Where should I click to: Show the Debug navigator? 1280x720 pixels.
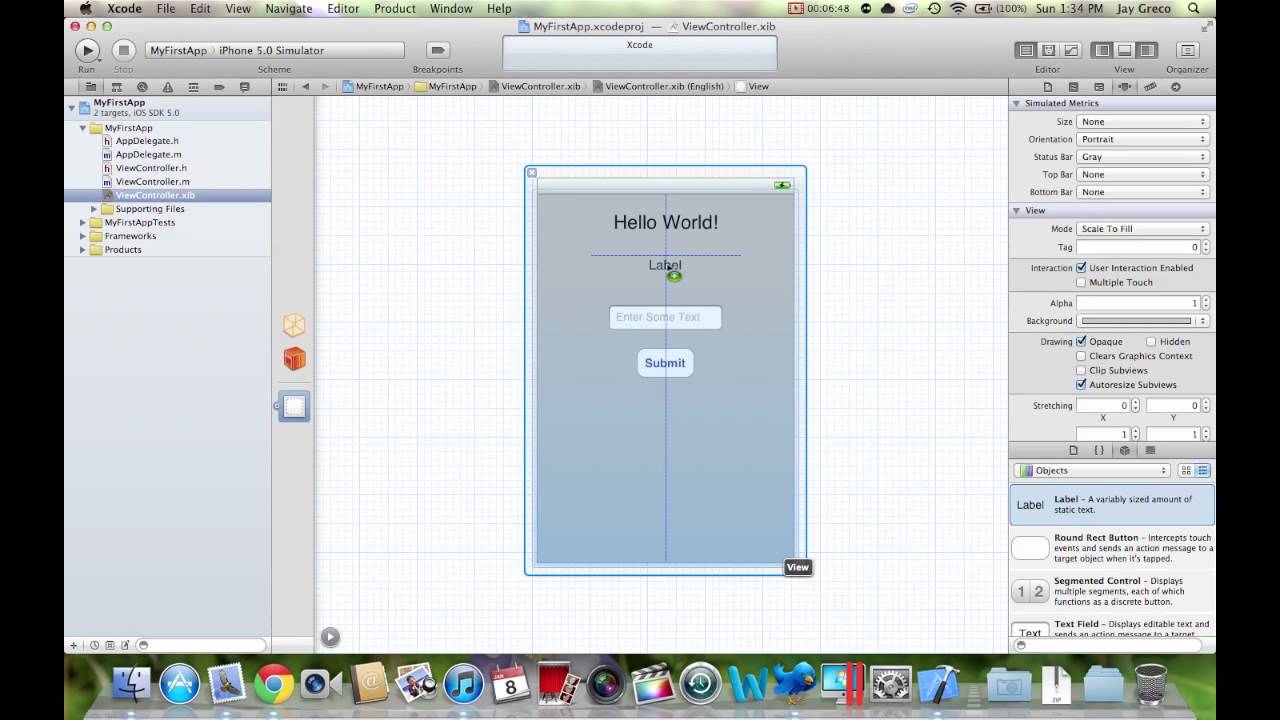point(193,87)
